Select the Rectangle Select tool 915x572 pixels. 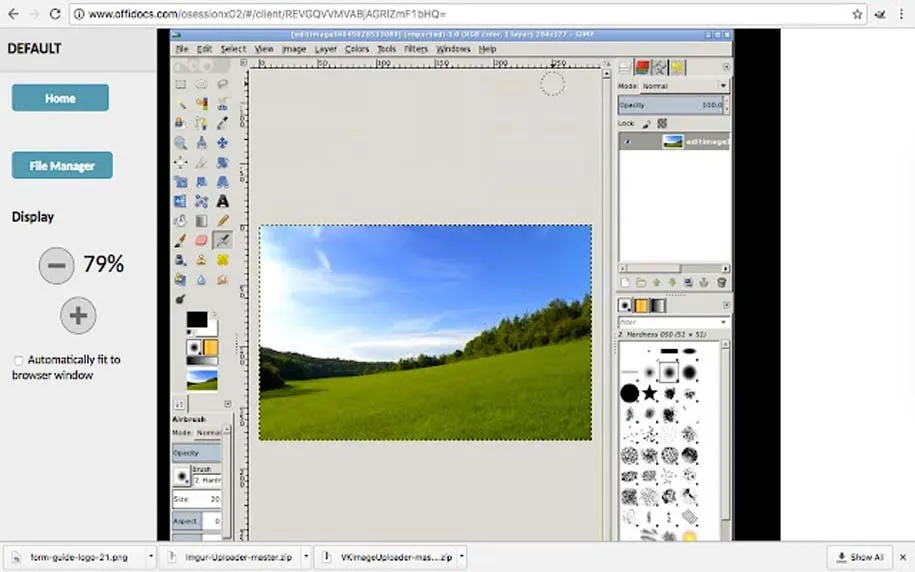[x=180, y=85]
